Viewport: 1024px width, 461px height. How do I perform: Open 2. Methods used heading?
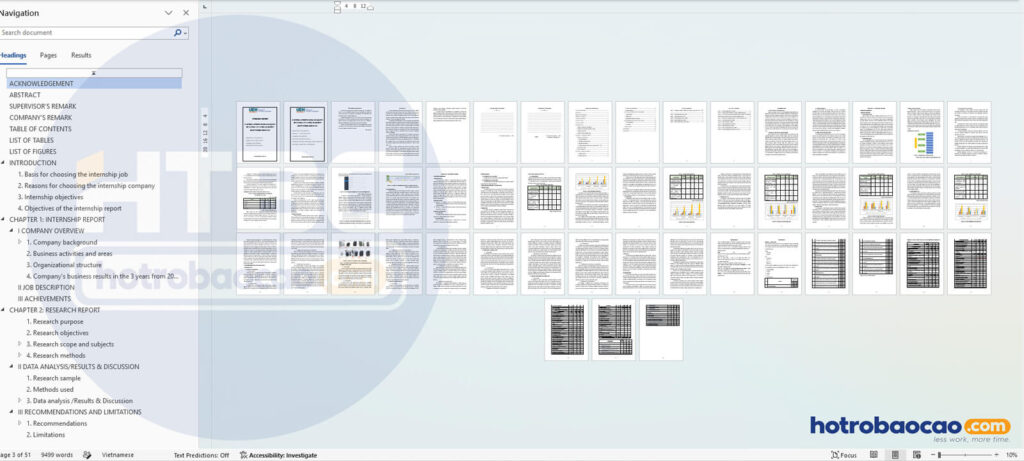point(50,390)
